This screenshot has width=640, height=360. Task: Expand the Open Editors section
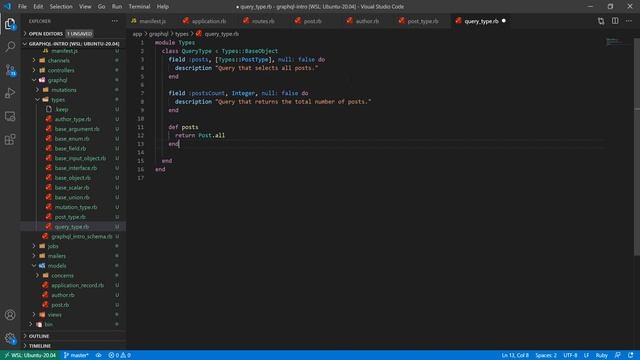tap(46, 33)
